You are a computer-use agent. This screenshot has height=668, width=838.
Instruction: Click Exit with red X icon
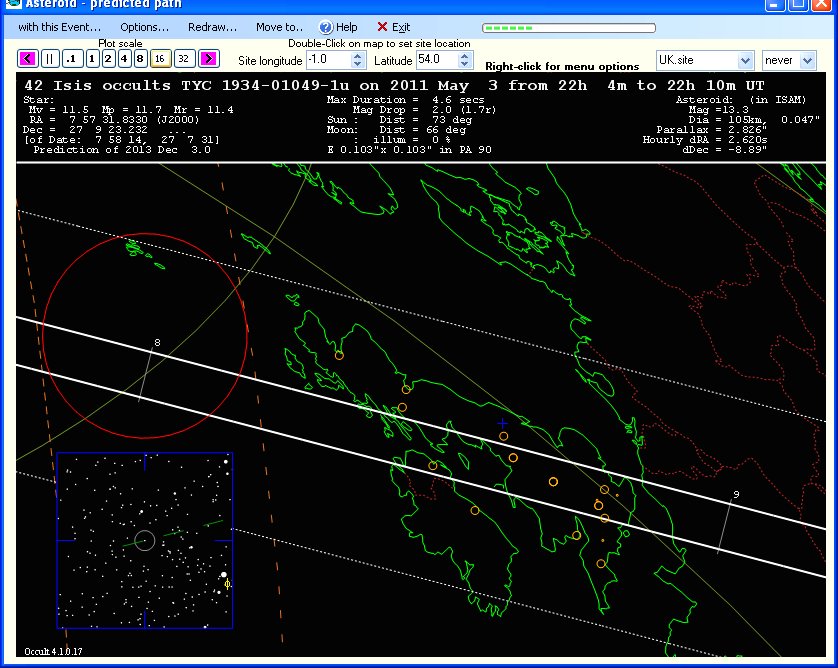[x=393, y=27]
